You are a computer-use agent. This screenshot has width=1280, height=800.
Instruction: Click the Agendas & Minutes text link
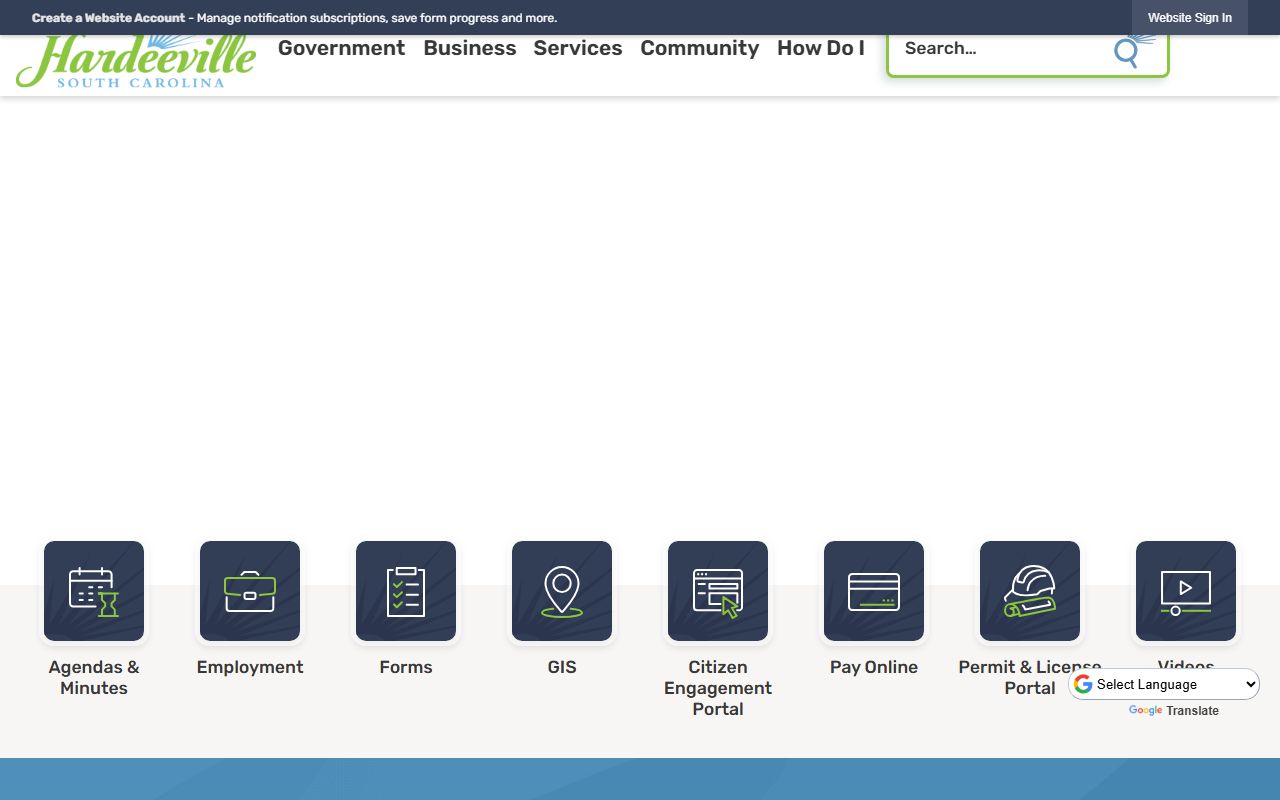[x=94, y=678]
